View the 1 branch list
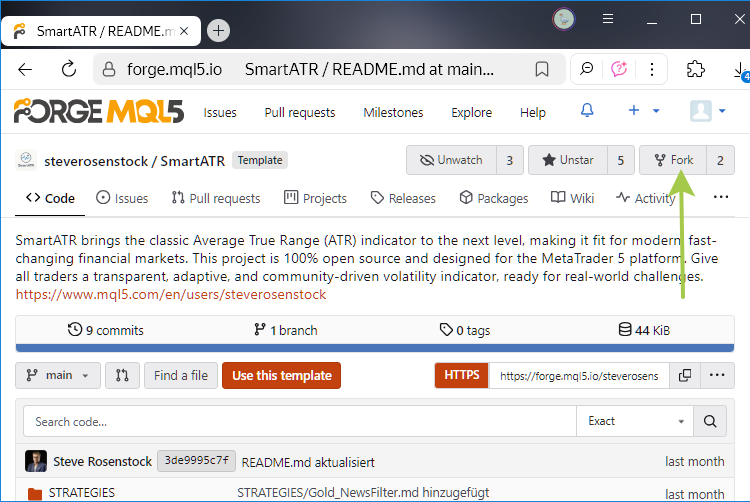 coord(286,330)
